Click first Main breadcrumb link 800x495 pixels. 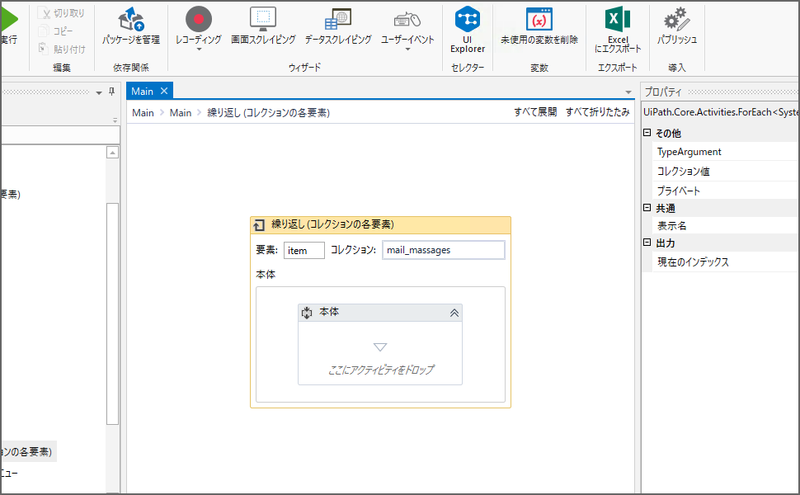click(143, 113)
